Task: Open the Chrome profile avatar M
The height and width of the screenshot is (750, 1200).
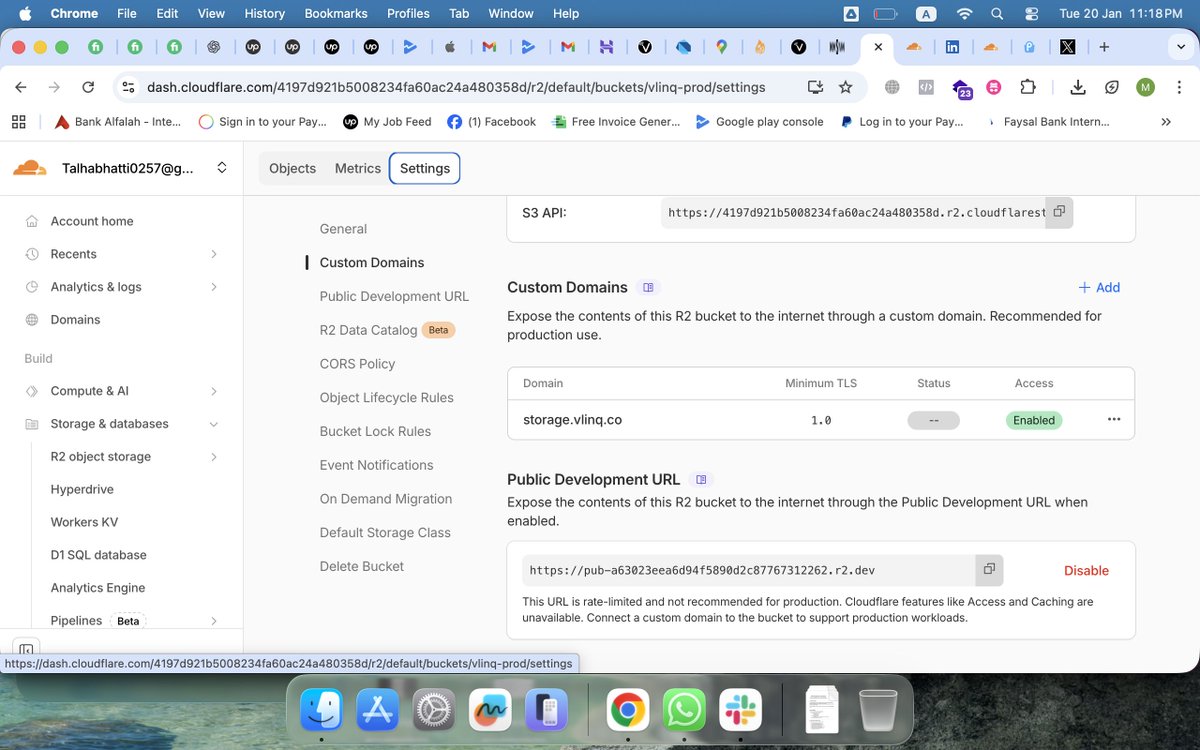Action: coord(1145,87)
